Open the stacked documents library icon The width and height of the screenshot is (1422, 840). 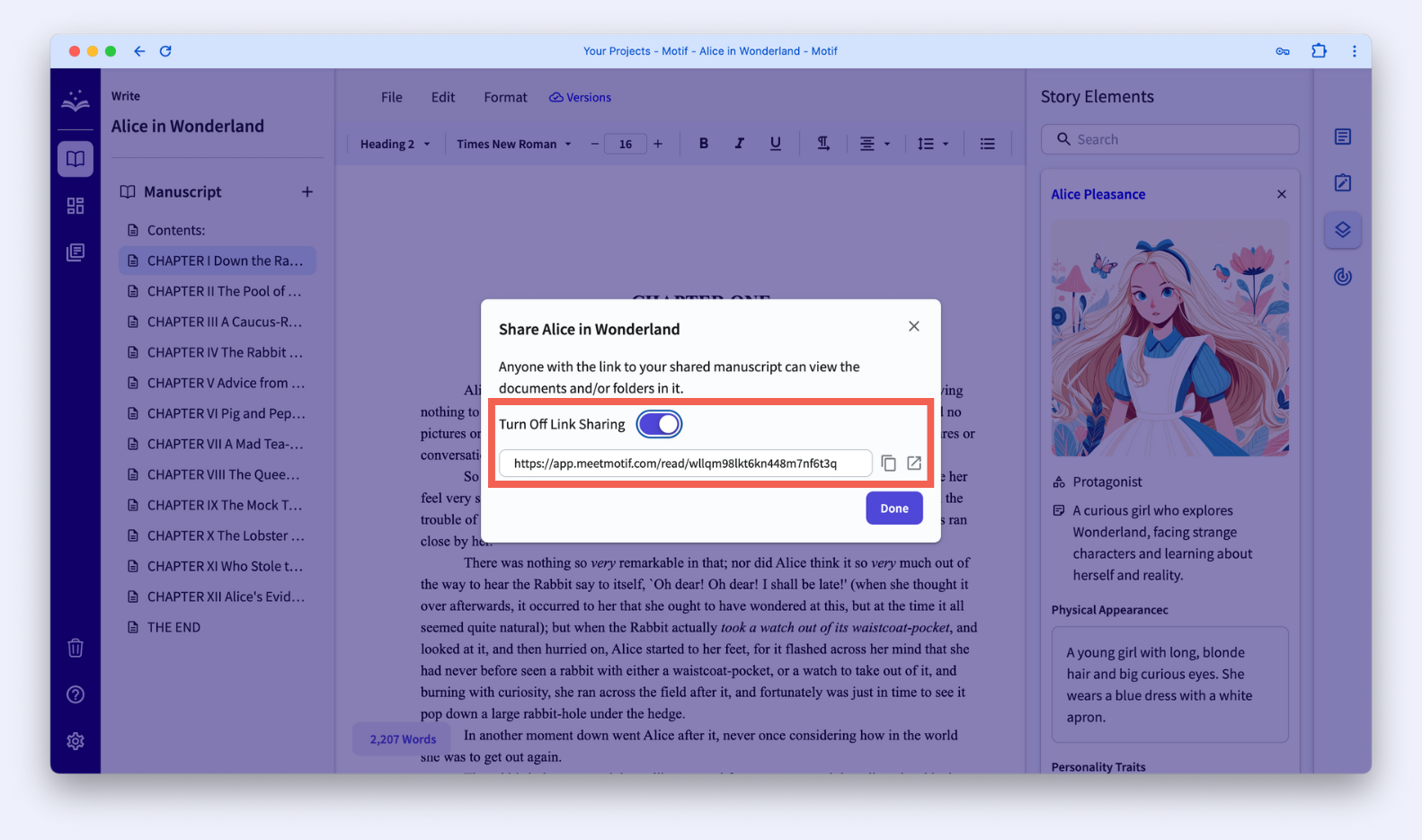tap(76, 252)
